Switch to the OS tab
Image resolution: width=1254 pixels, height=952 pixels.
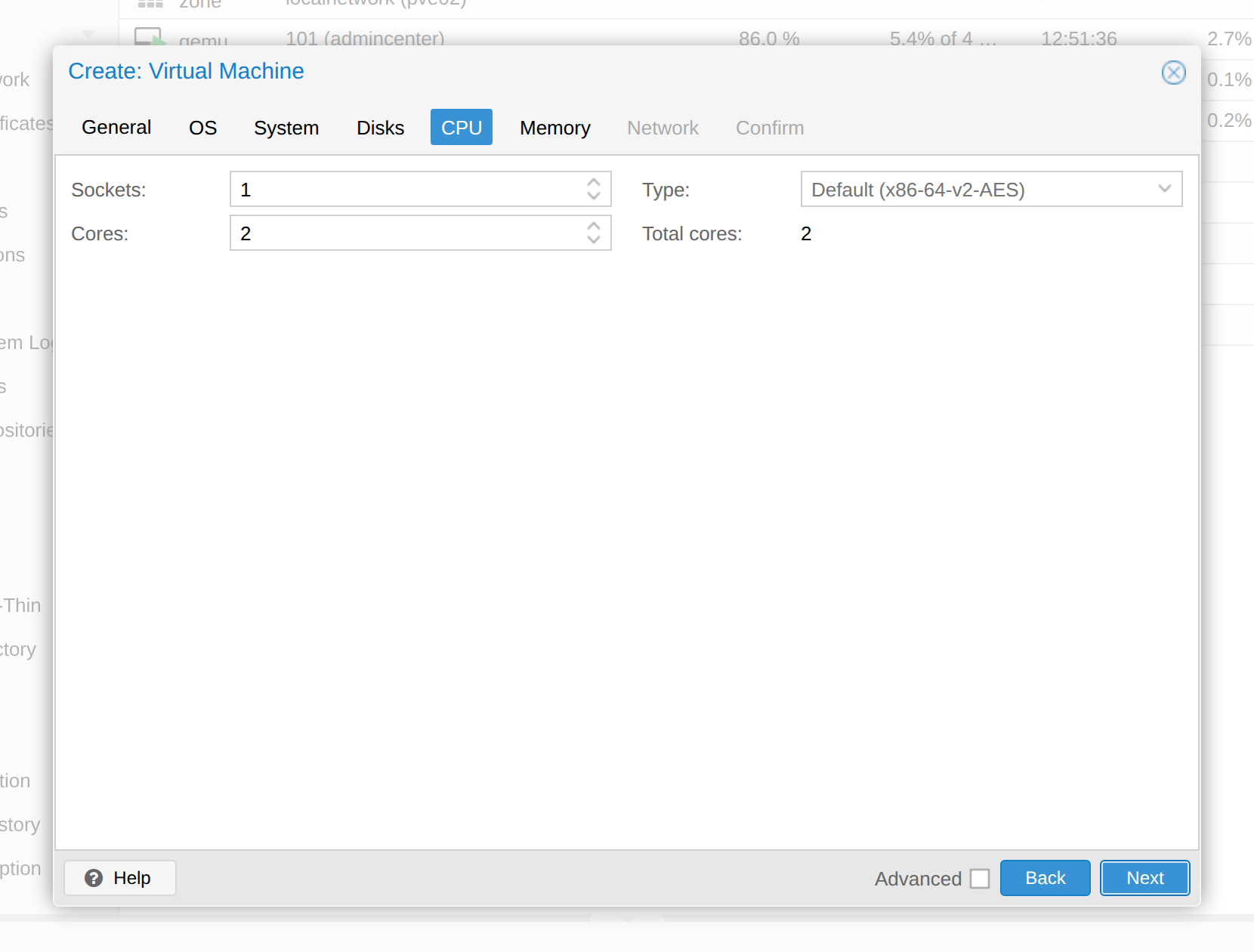click(202, 127)
